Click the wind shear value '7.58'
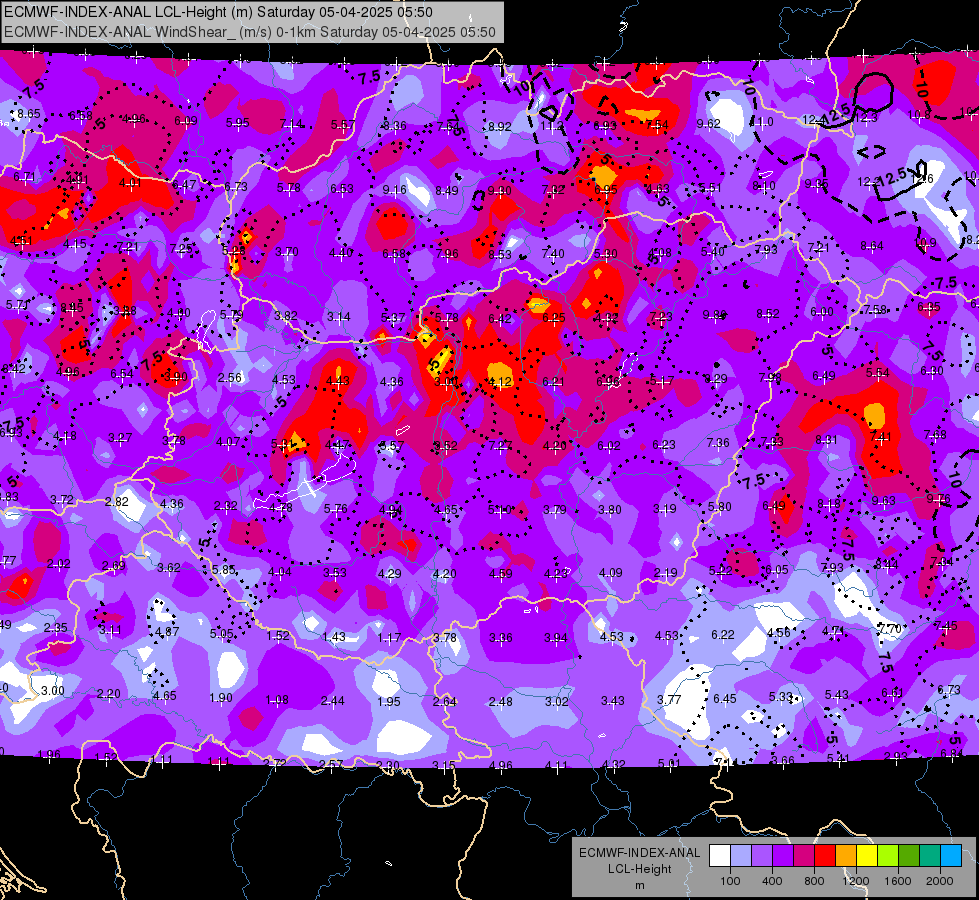The image size is (979, 900). point(875,310)
